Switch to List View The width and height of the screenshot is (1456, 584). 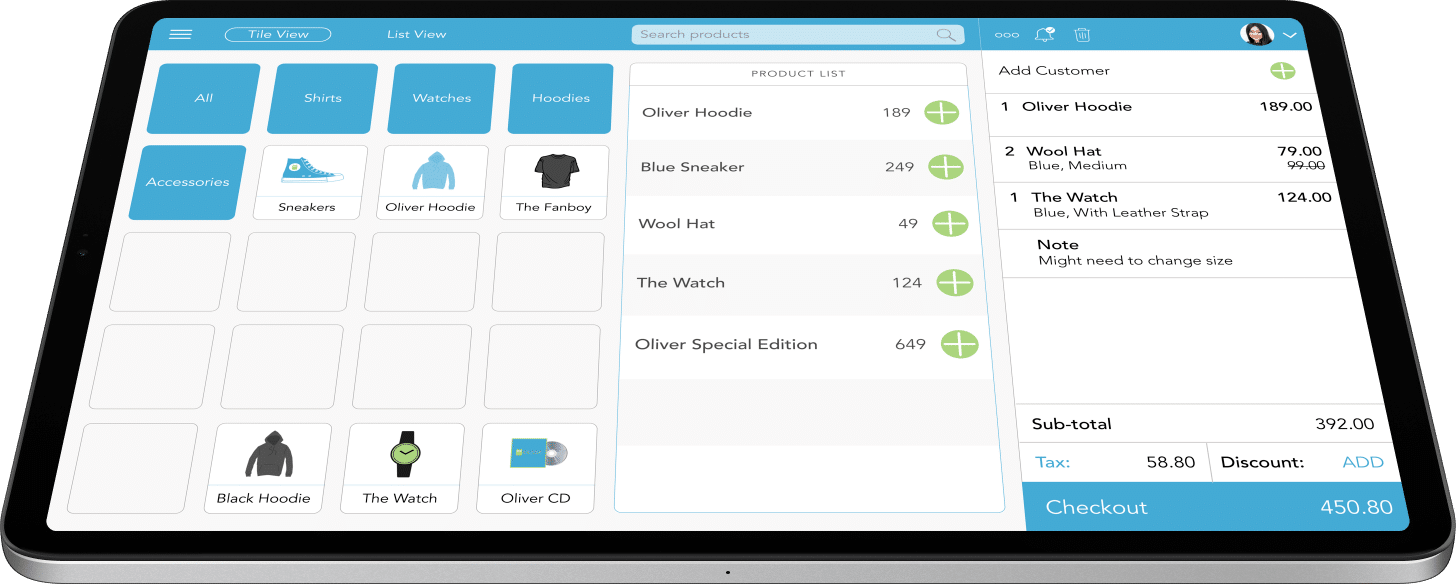click(416, 34)
